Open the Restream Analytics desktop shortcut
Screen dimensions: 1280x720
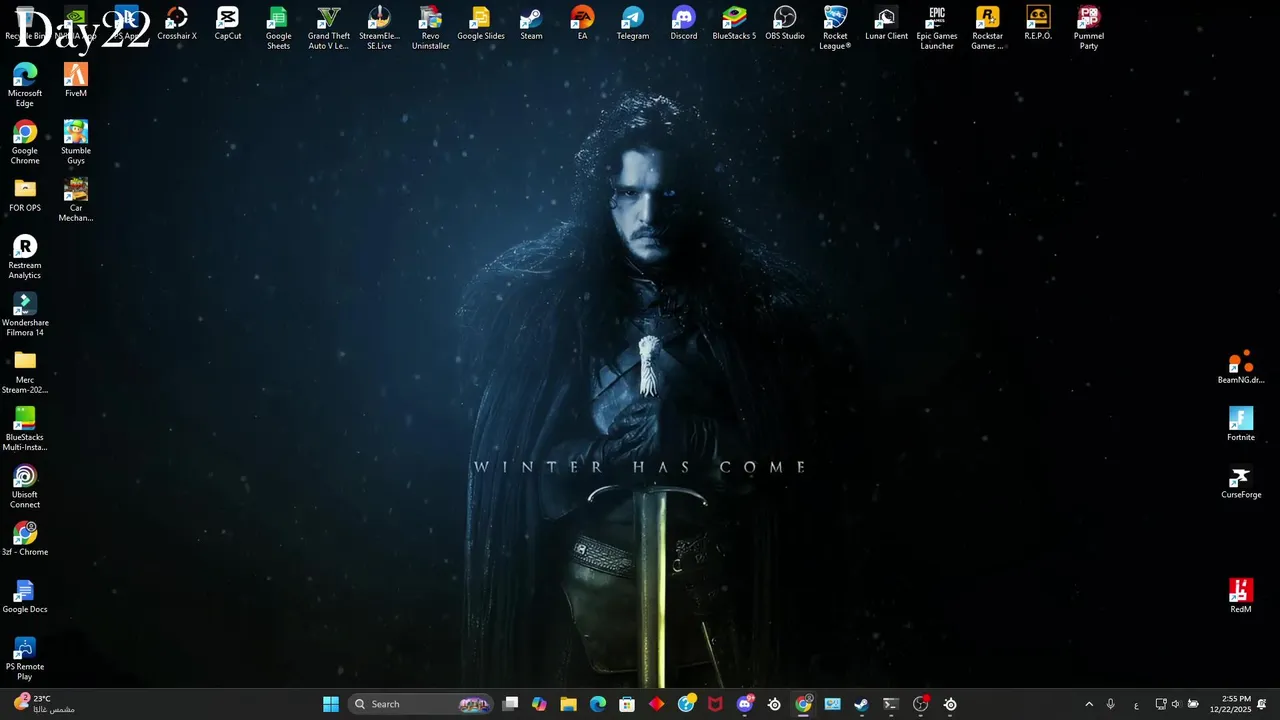[25, 258]
